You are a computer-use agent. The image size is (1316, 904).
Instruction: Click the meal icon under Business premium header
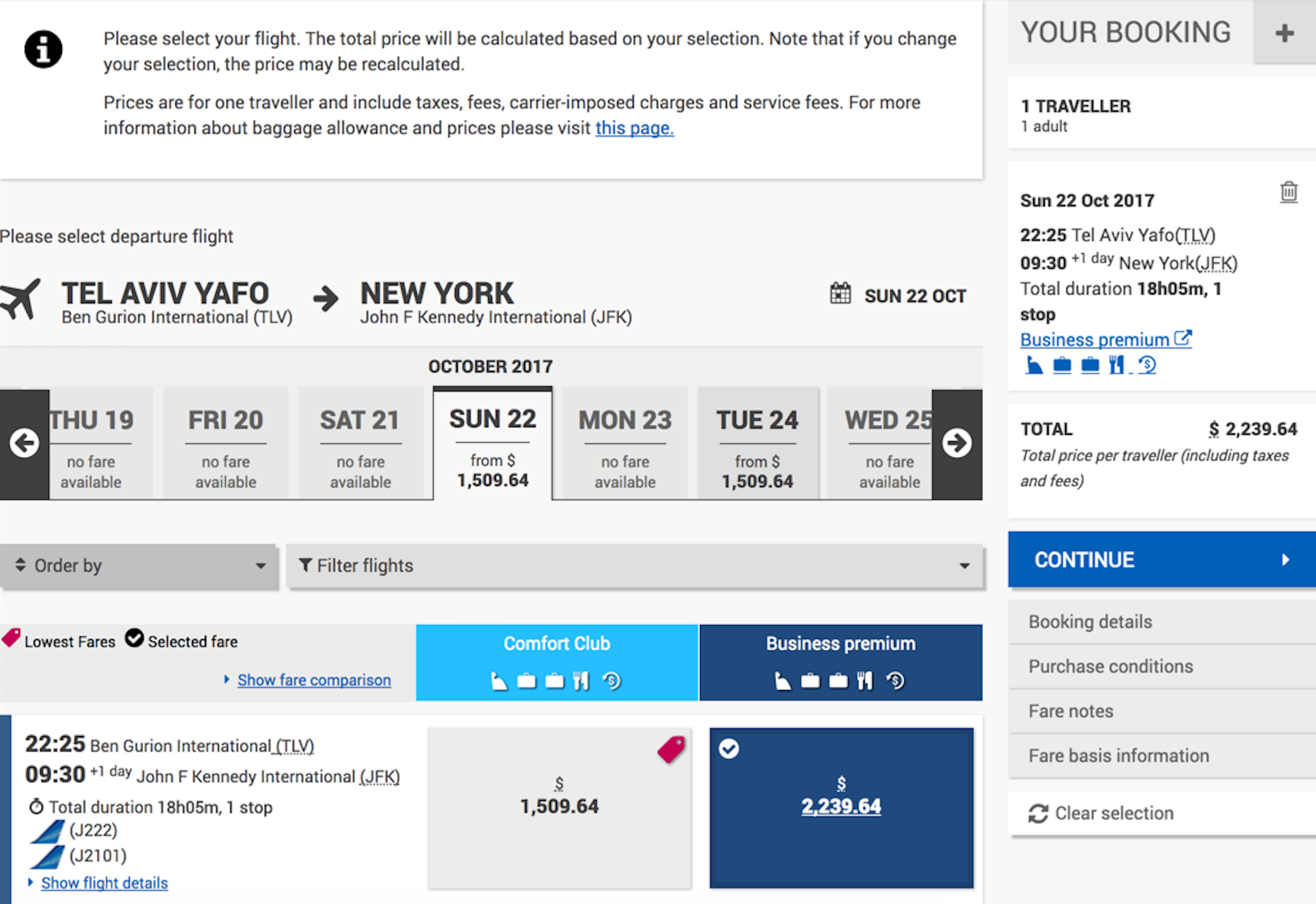tap(864, 681)
